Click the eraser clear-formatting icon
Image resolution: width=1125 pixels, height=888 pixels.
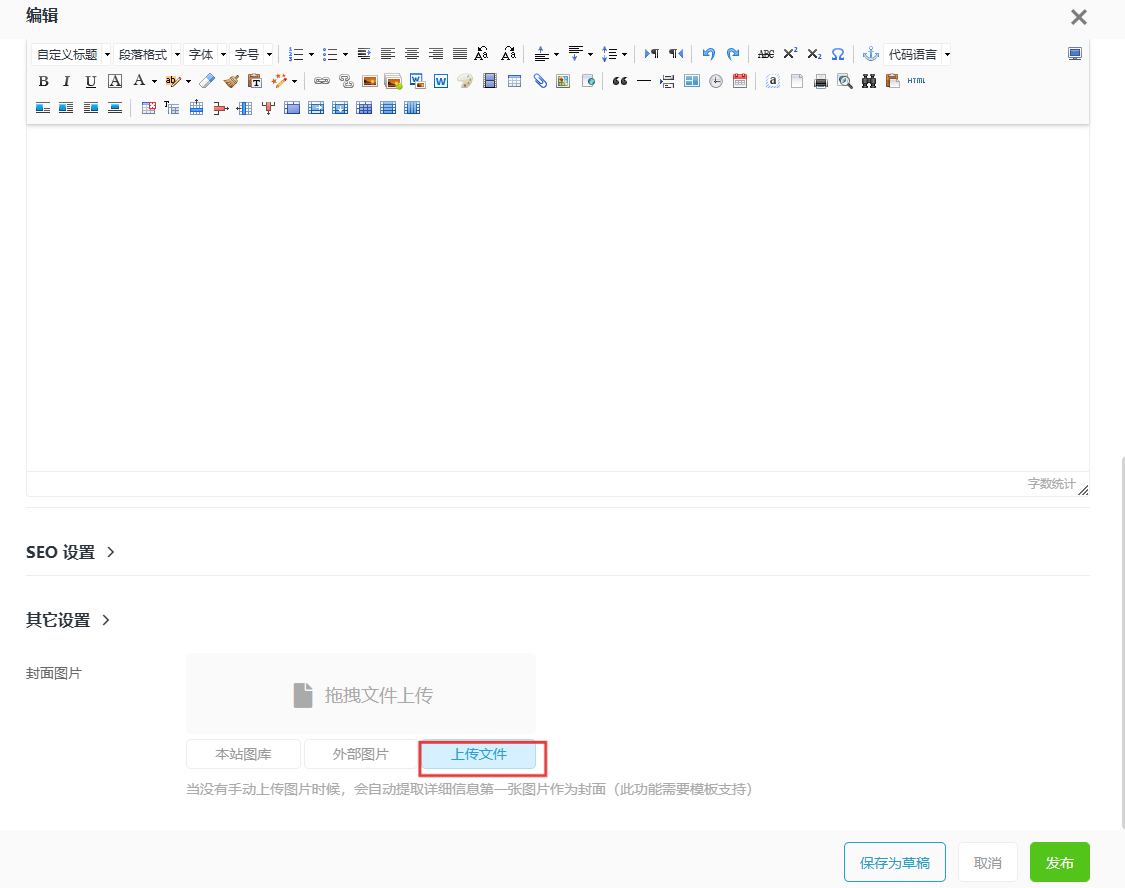(x=207, y=81)
